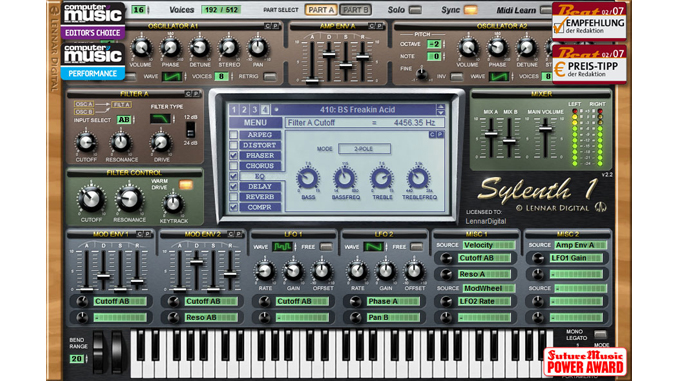The width and height of the screenshot is (678, 381).
Task: Paste Oscillator A1 settings with P button
Action: point(275,26)
